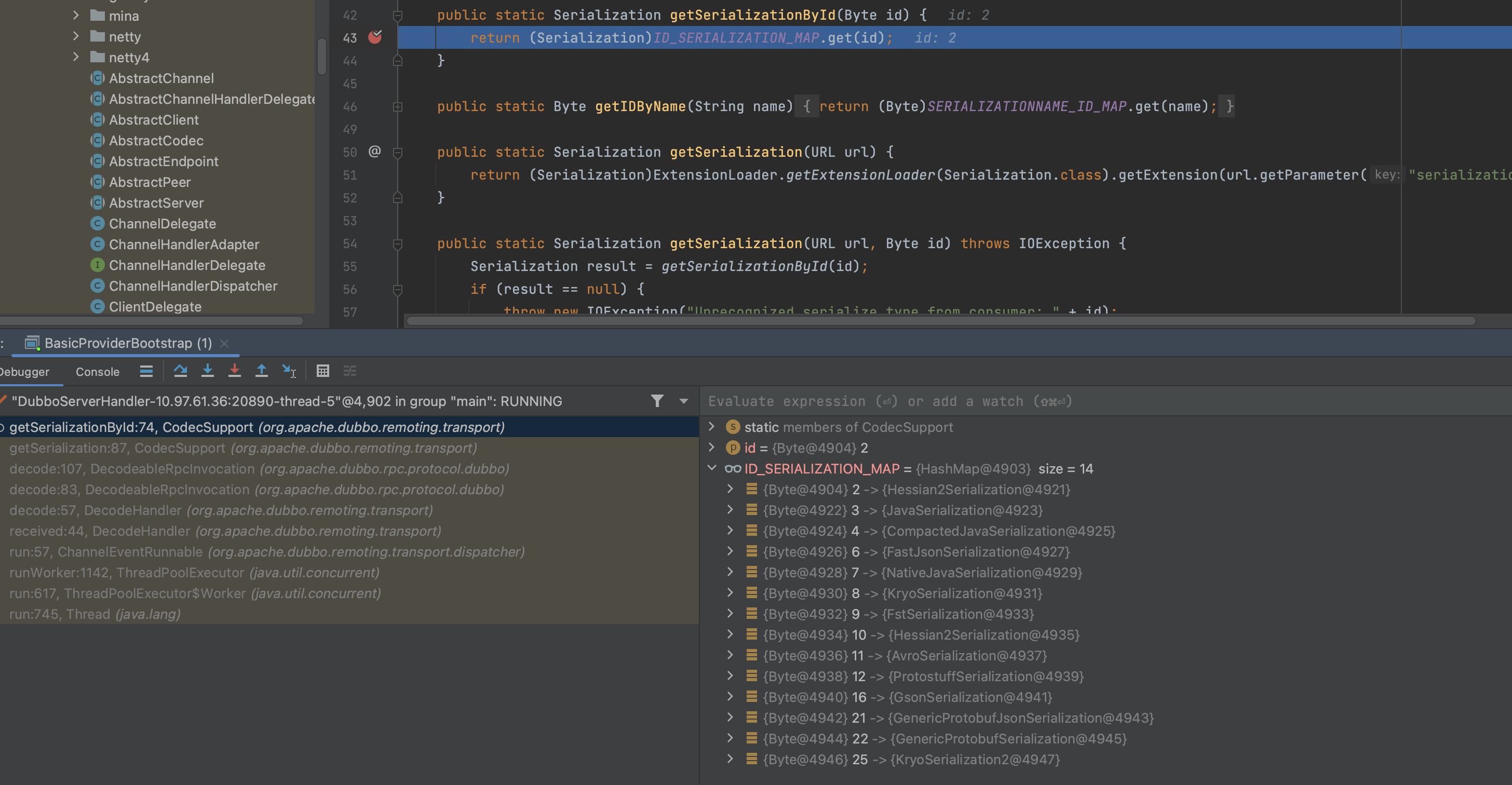This screenshot has width=1512, height=785.
Task: Click the Step Over debugger icon
Action: point(180,371)
